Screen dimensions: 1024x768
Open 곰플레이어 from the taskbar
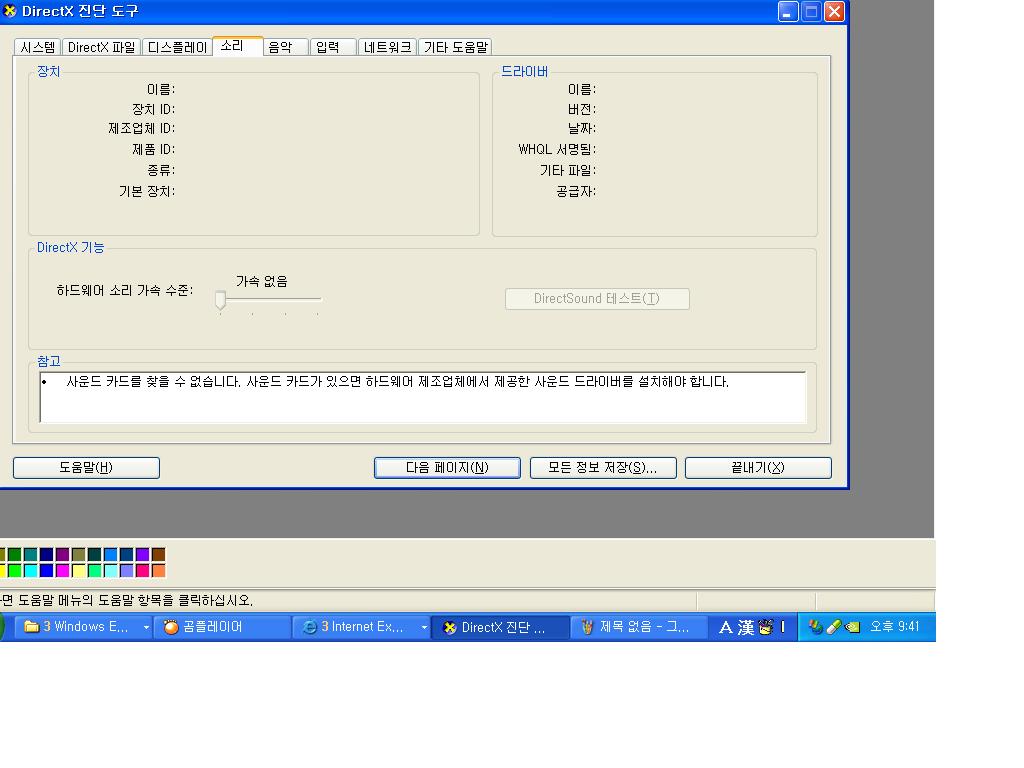222,627
